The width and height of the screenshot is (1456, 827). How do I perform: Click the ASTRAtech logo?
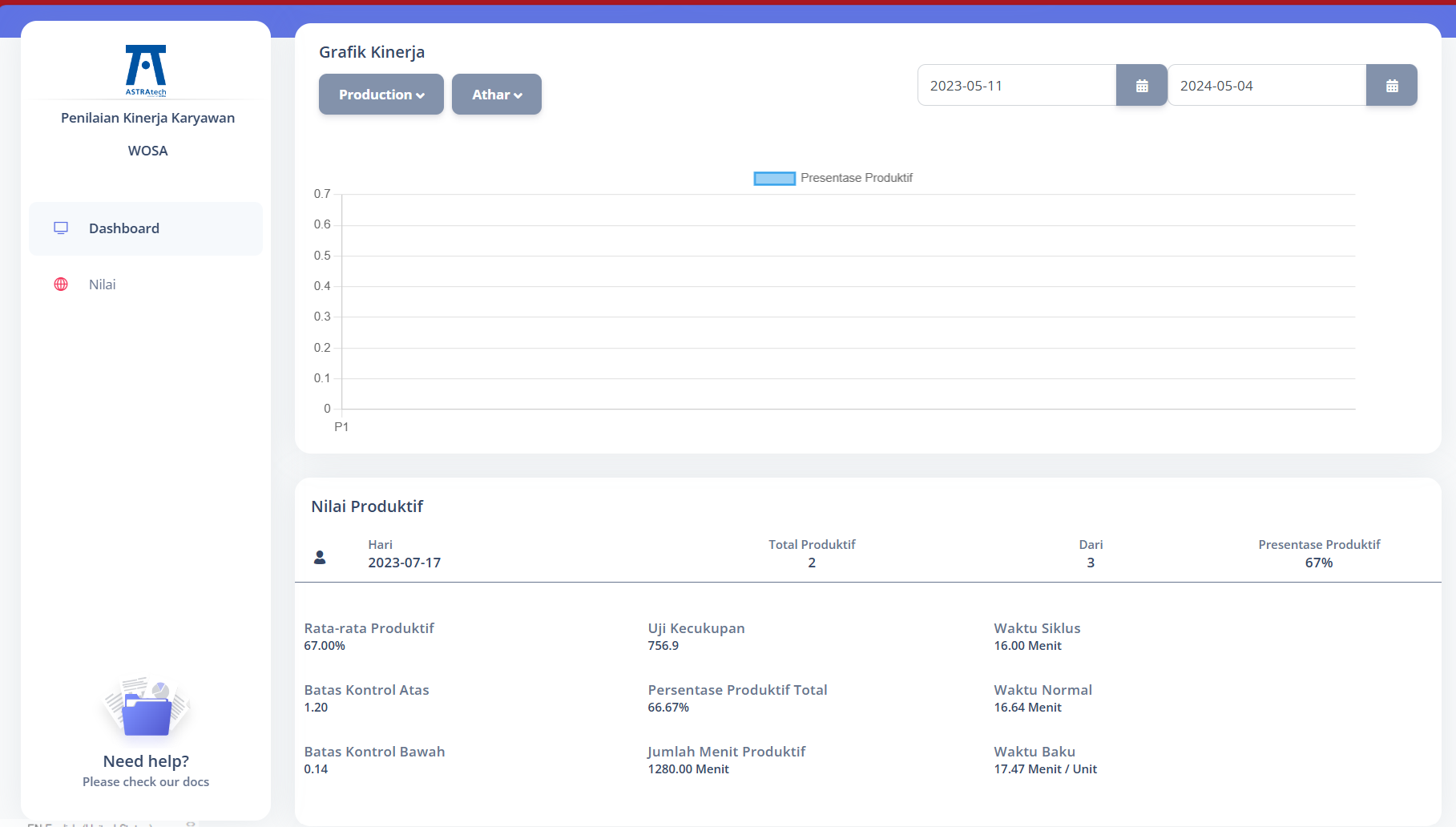click(146, 70)
